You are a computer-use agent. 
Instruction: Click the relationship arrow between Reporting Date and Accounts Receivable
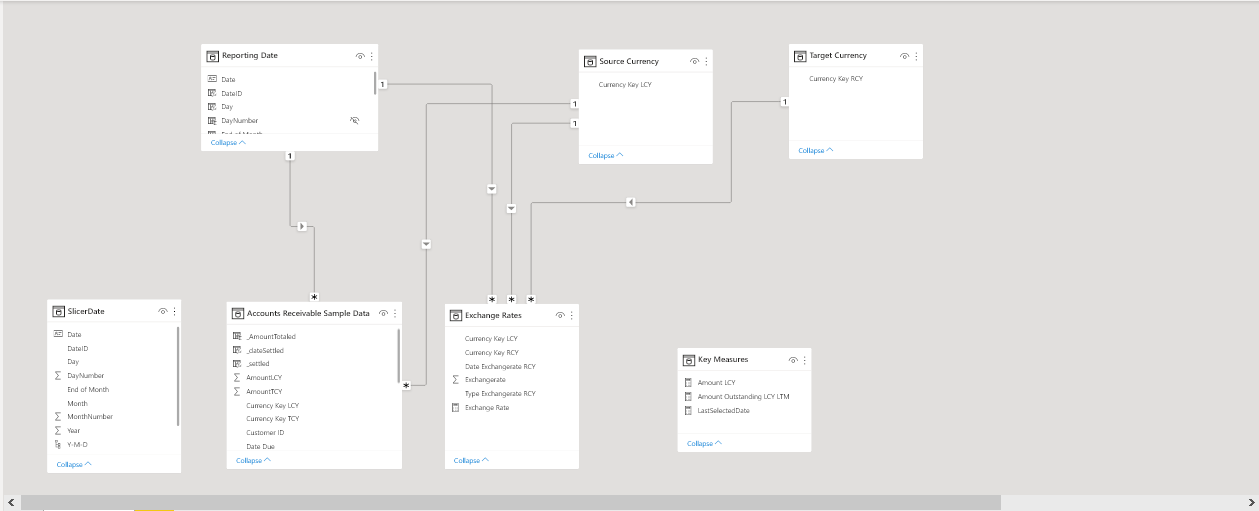pyautogui.click(x=302, y=227)
